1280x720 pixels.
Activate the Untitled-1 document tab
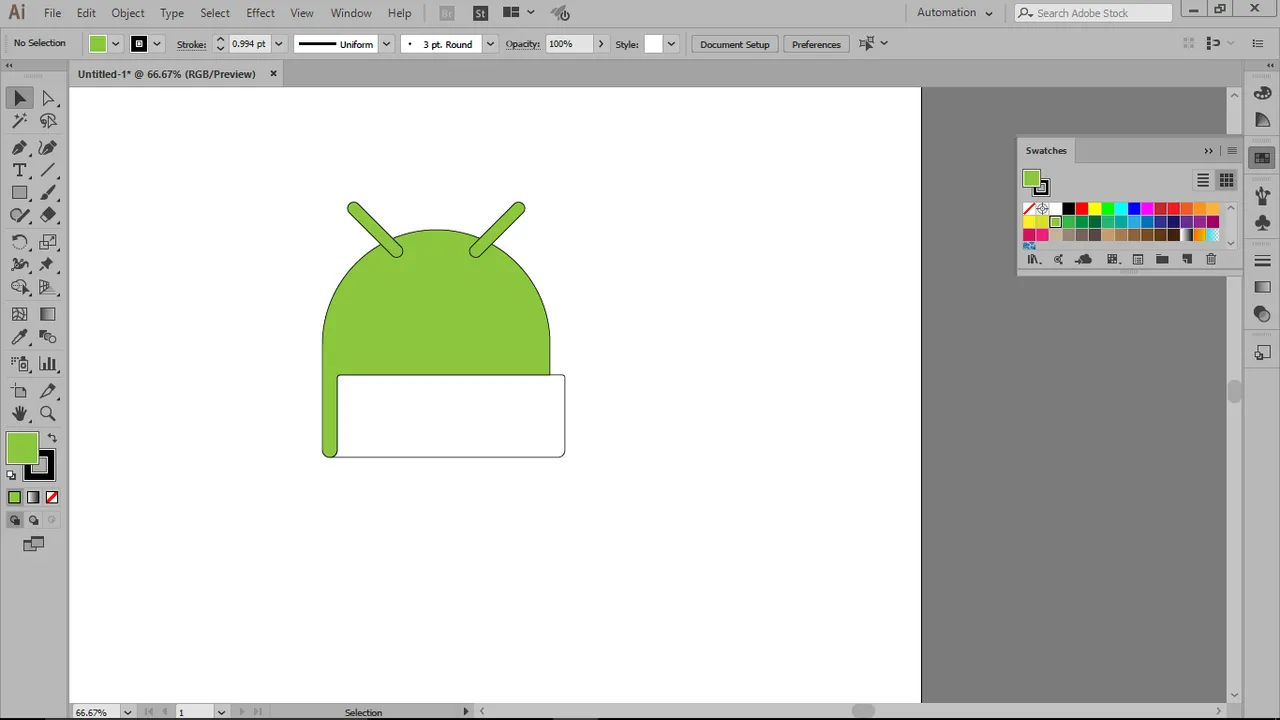[x=167, y=74]
